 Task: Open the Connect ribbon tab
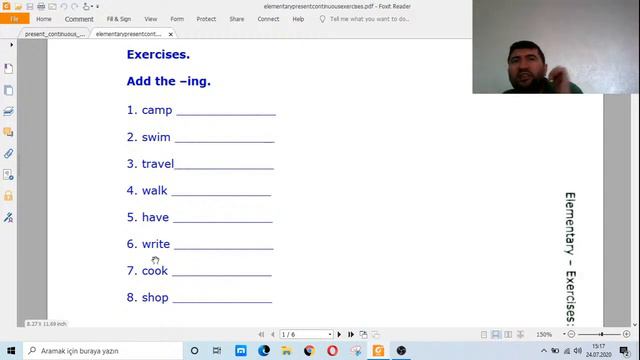tap(268, 19)
